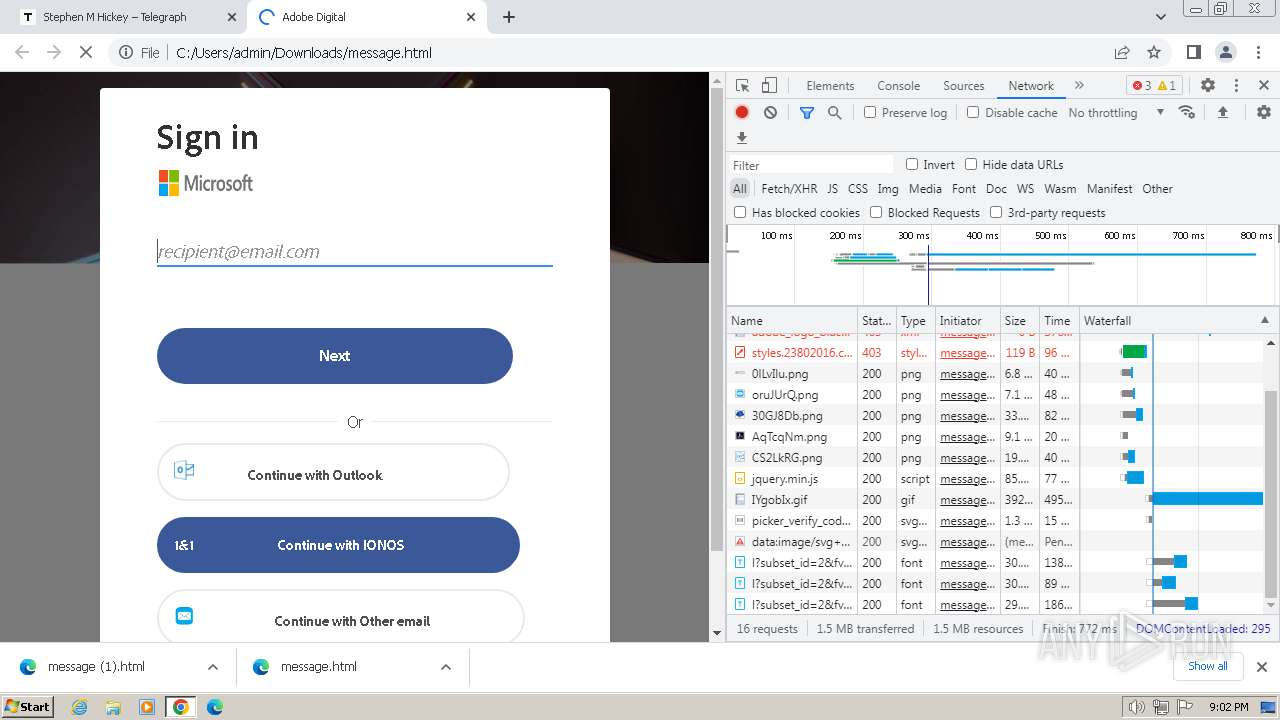Screen dimensions: 1280x720
Task: Click Continue with Outlook button
Action: click(333, 472)
